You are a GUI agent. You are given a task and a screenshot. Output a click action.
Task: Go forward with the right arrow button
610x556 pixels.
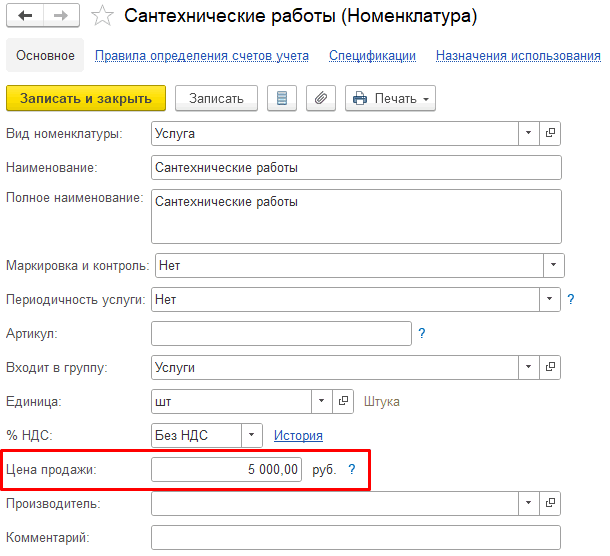(61, 16)
